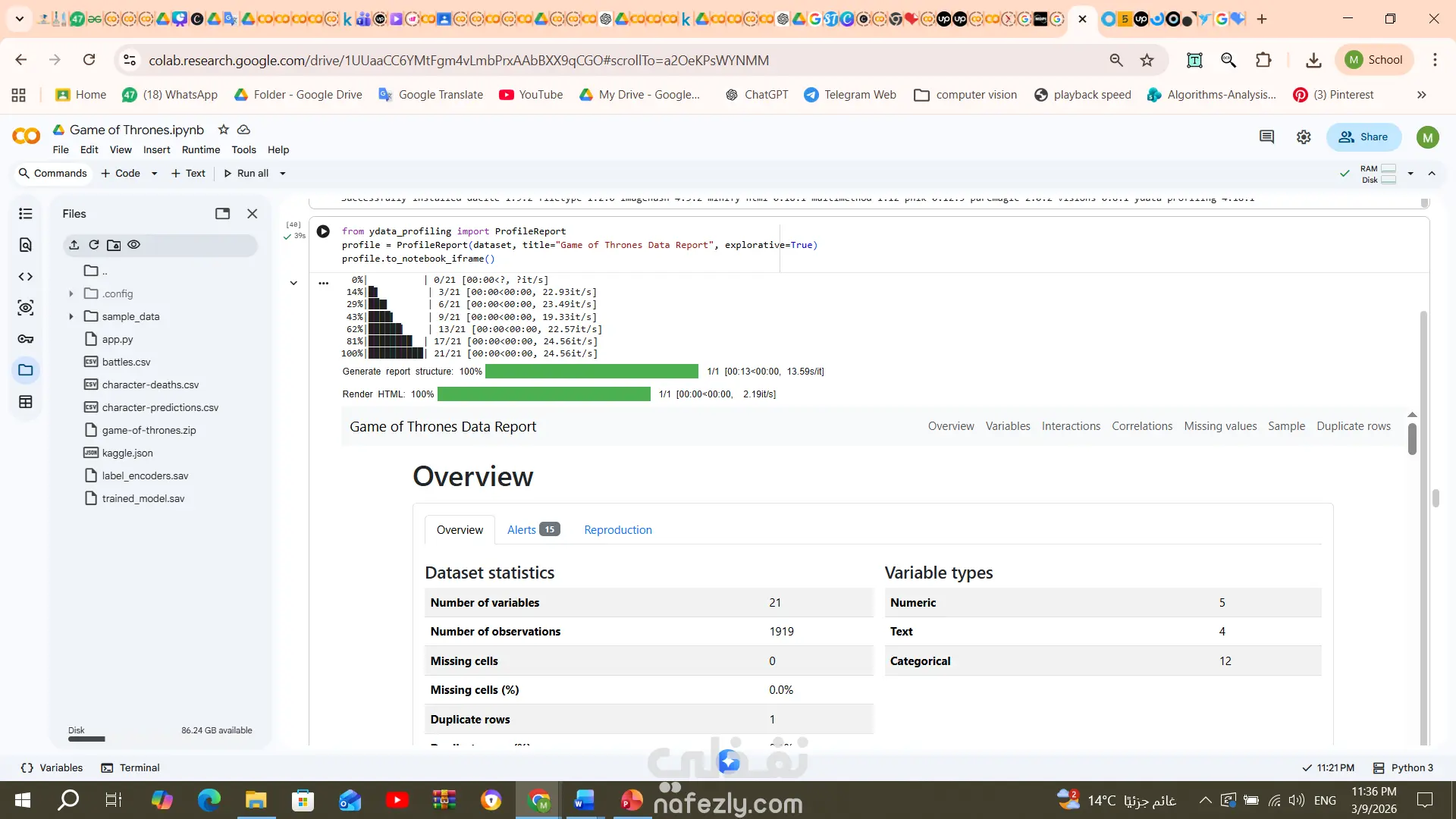This screenshot has height=819, width=1456.
Task: Open the table of contents sidebar icon
Action: click(25, 214)
